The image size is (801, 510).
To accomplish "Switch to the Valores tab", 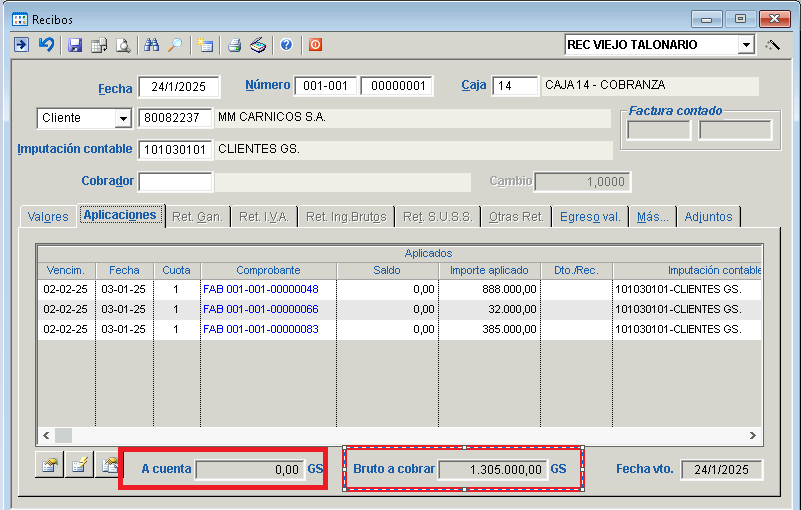I will coord(48,217).
